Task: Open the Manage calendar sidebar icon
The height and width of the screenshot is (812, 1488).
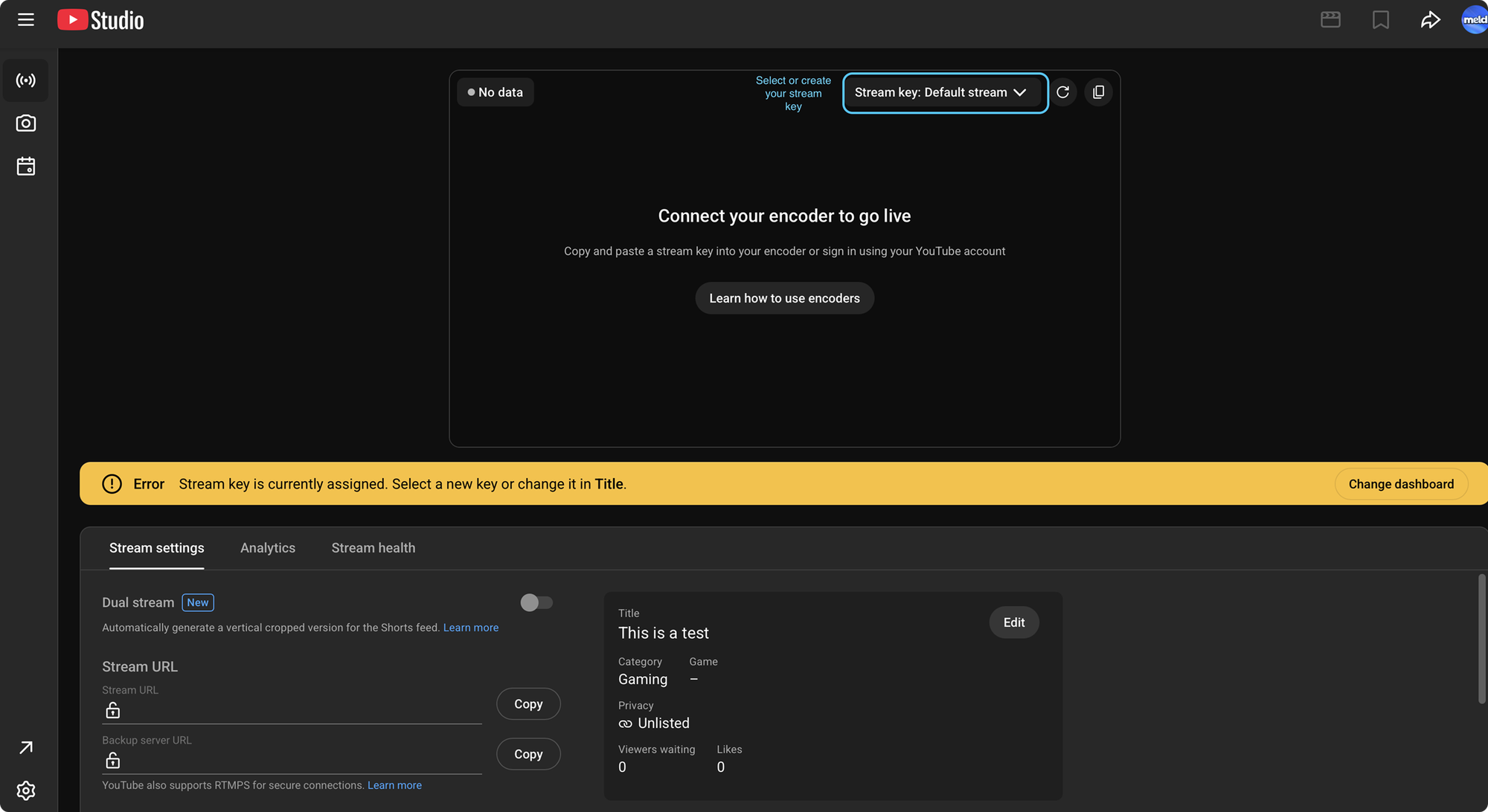Action: tap(26, 167)
